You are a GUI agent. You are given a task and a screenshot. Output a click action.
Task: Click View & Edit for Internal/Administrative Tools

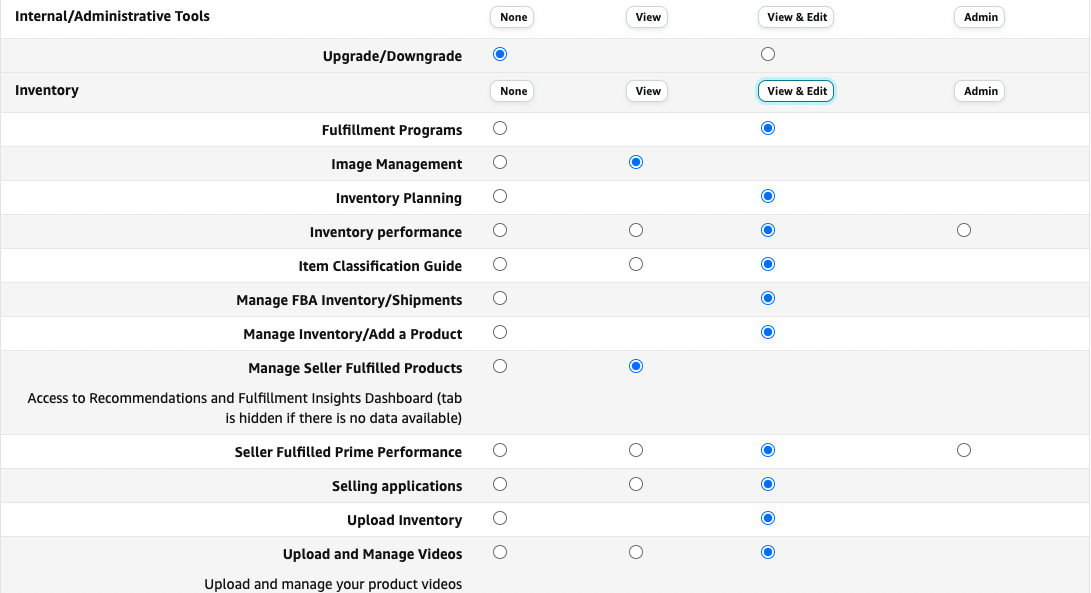point(795,17)
